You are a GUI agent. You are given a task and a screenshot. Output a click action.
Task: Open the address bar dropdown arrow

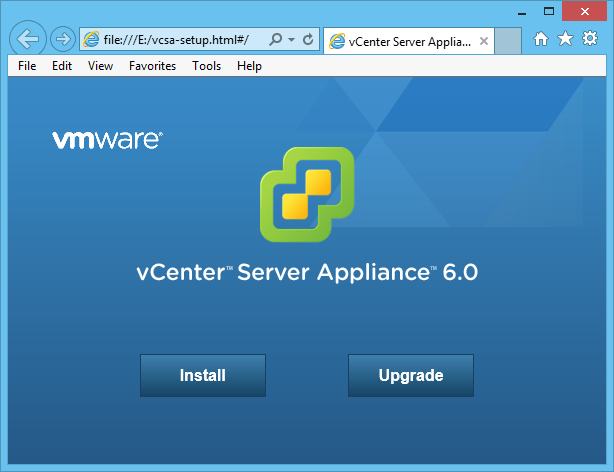(291, 40)
